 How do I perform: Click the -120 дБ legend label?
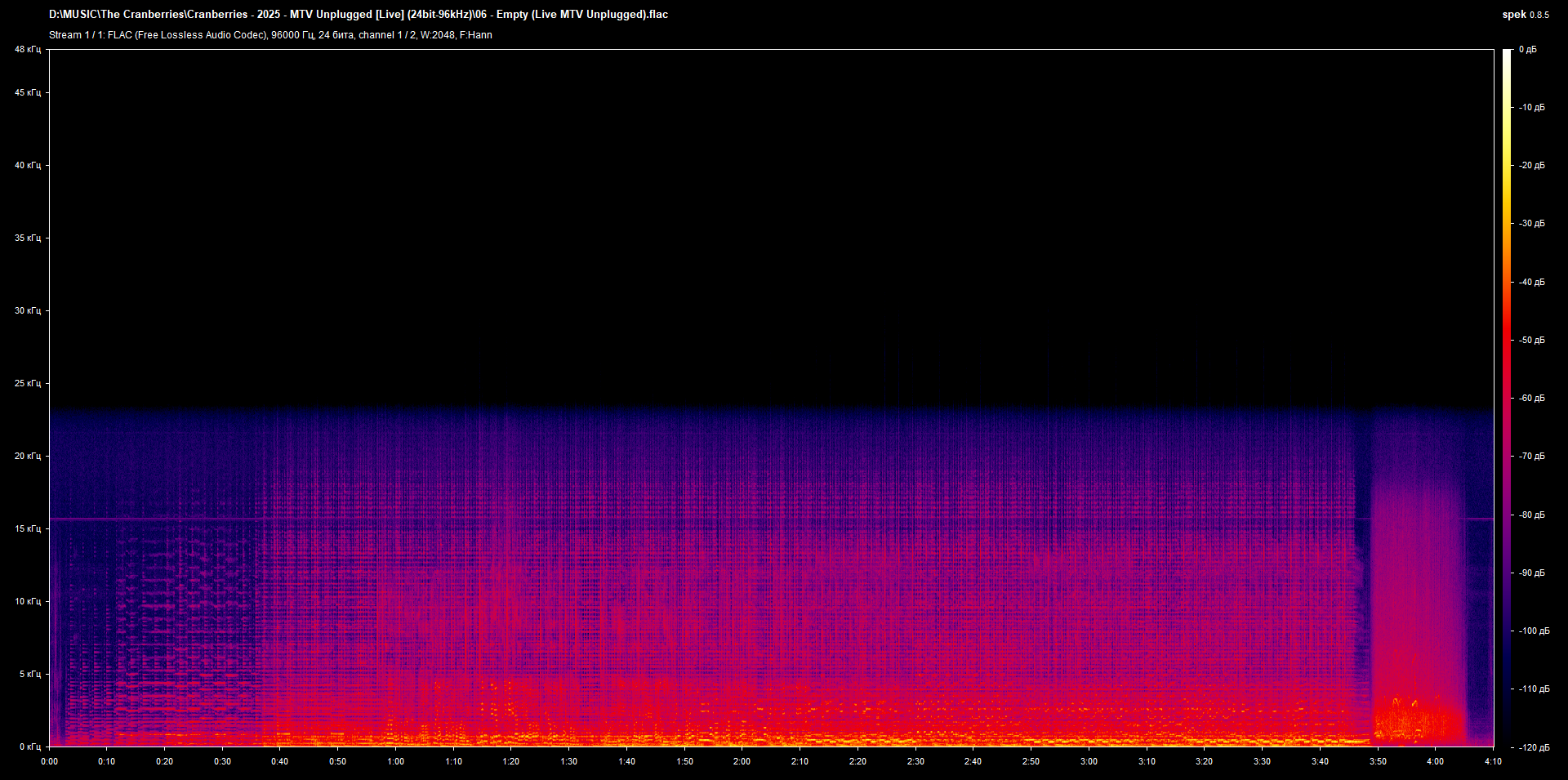(x=1533, y=749)
